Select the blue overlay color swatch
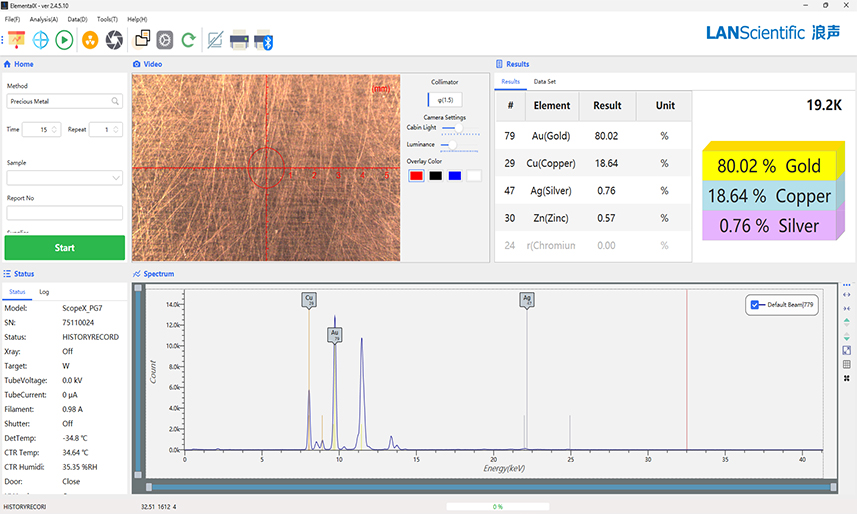Viewport: 857px width, 514px height. pos(455,176)
